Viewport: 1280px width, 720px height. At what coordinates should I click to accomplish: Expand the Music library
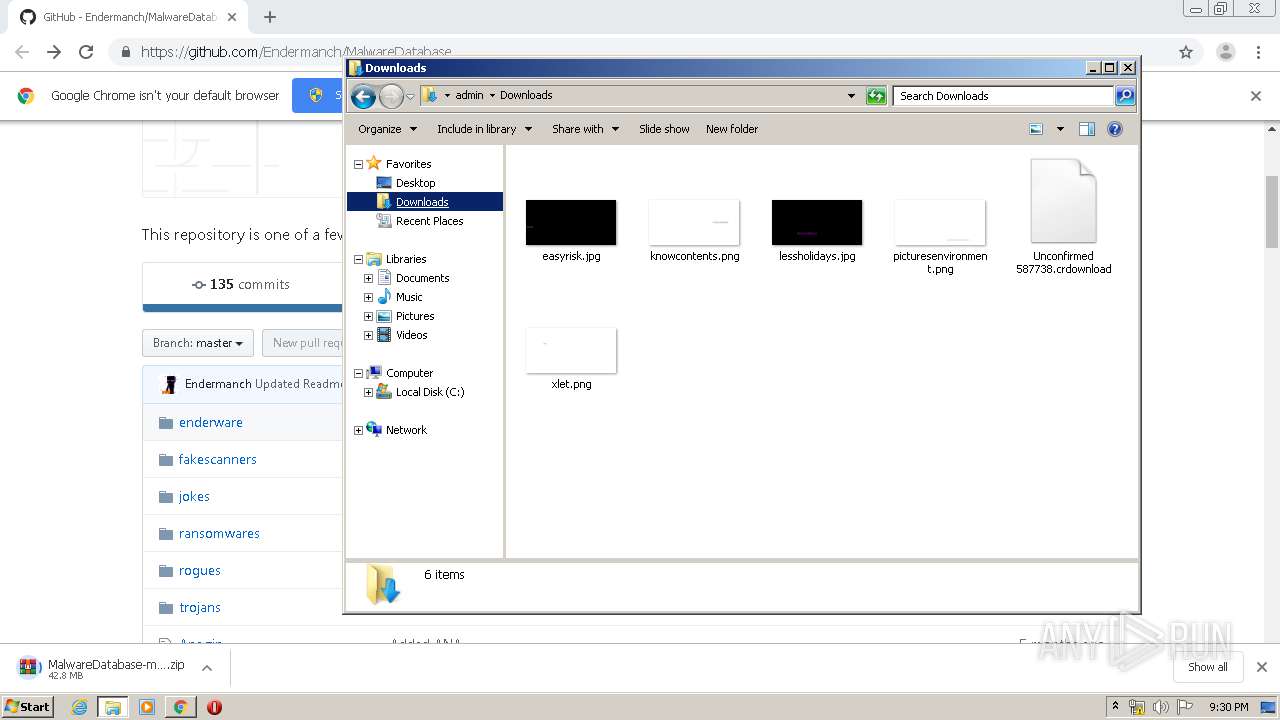(368, 297)
